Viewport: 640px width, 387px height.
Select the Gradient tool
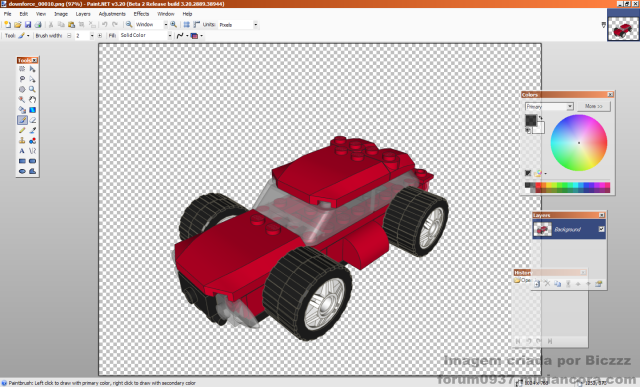32,110
